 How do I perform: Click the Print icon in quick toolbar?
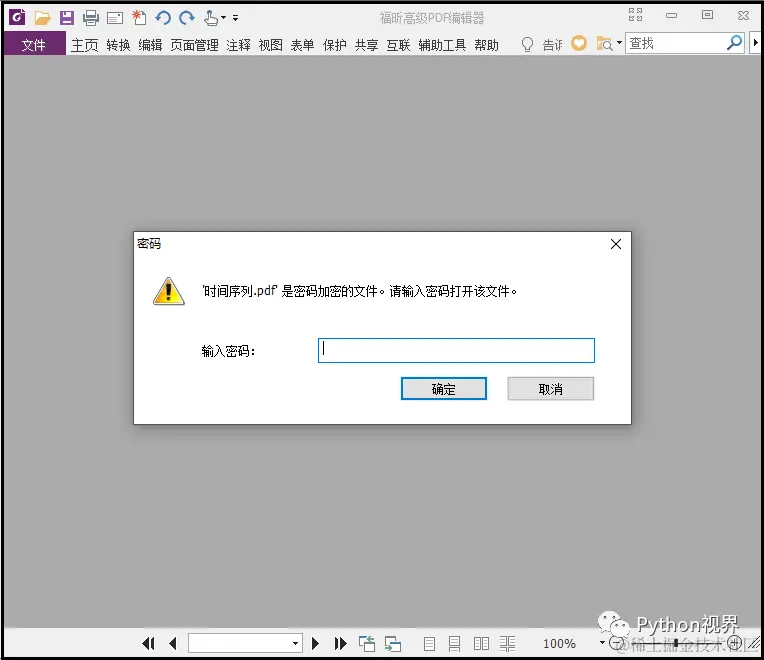[91, 19]
